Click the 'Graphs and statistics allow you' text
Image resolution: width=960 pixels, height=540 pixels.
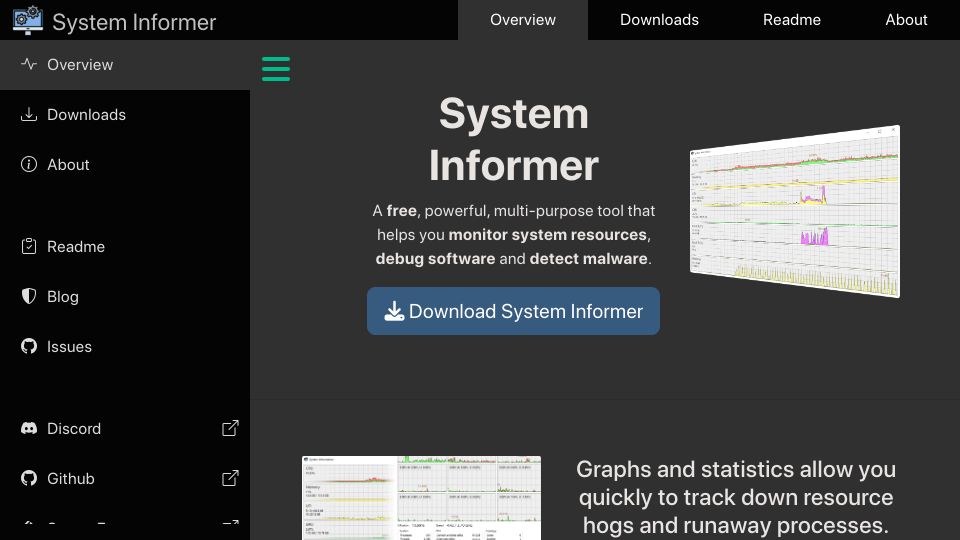coord(736,469)
